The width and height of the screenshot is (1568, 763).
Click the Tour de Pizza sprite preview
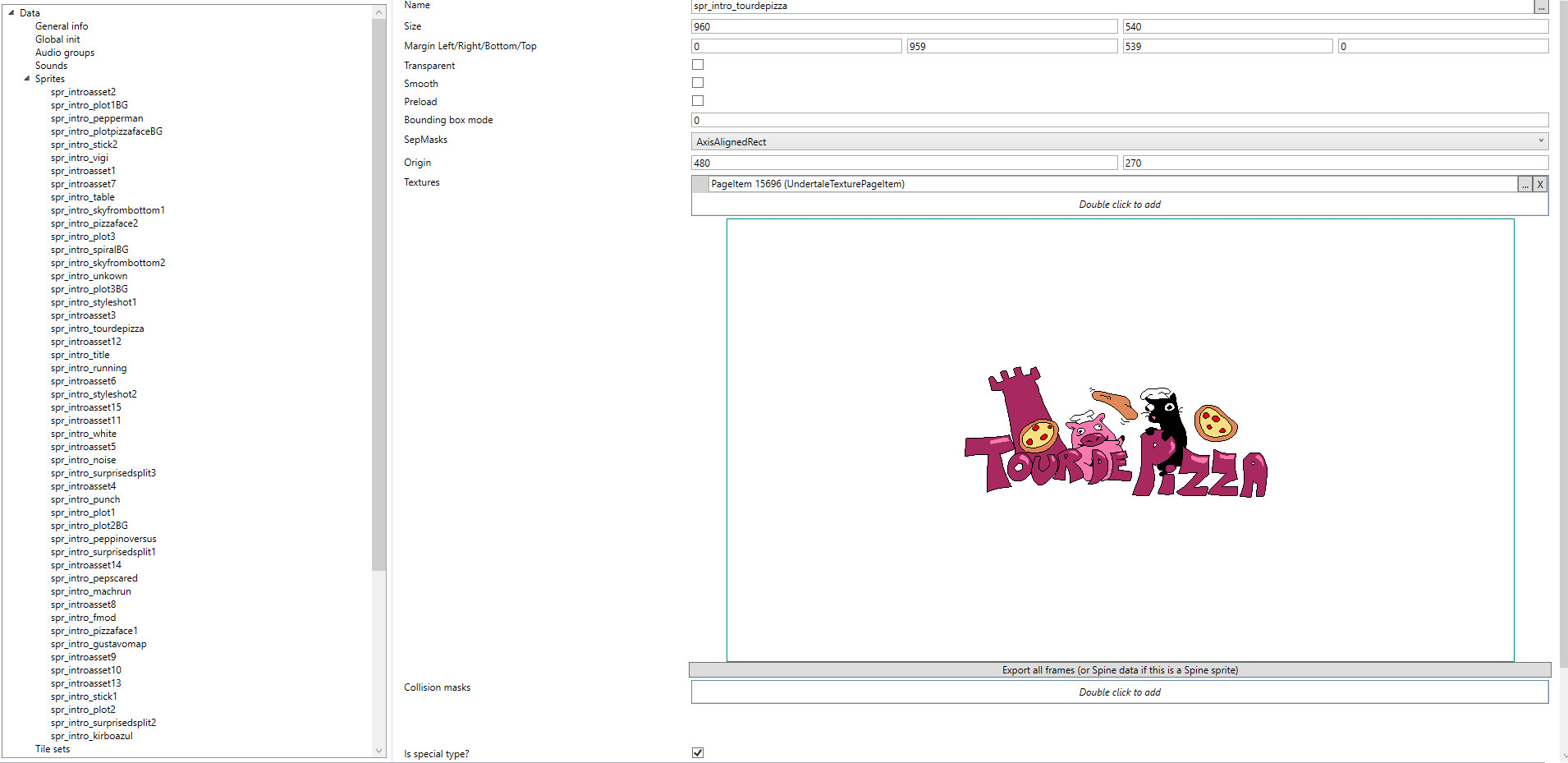pos(1116,439)
